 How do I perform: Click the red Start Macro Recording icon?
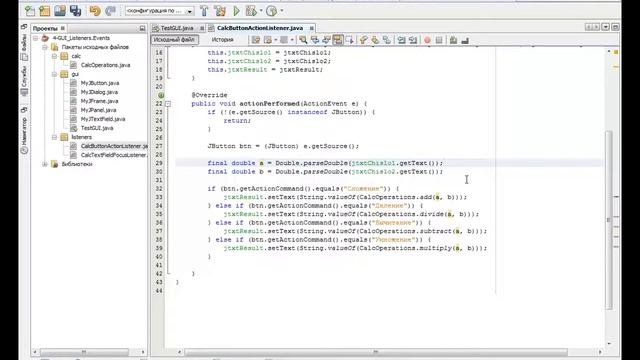click(427, 40)
